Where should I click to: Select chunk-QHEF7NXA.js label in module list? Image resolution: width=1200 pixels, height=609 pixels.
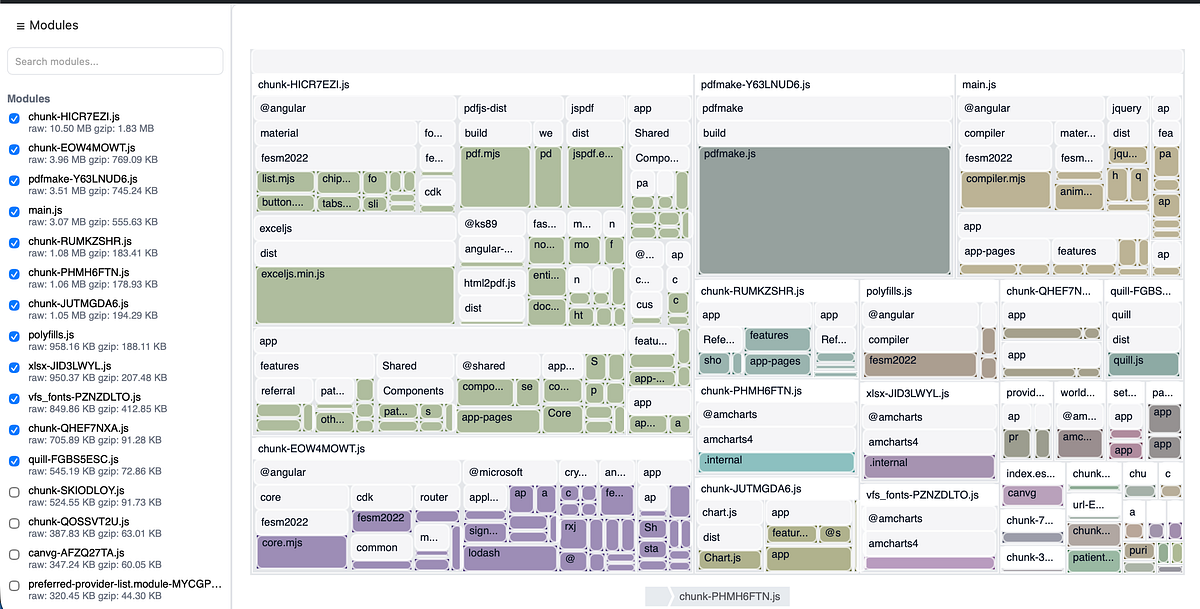click(x=79, y=428)
